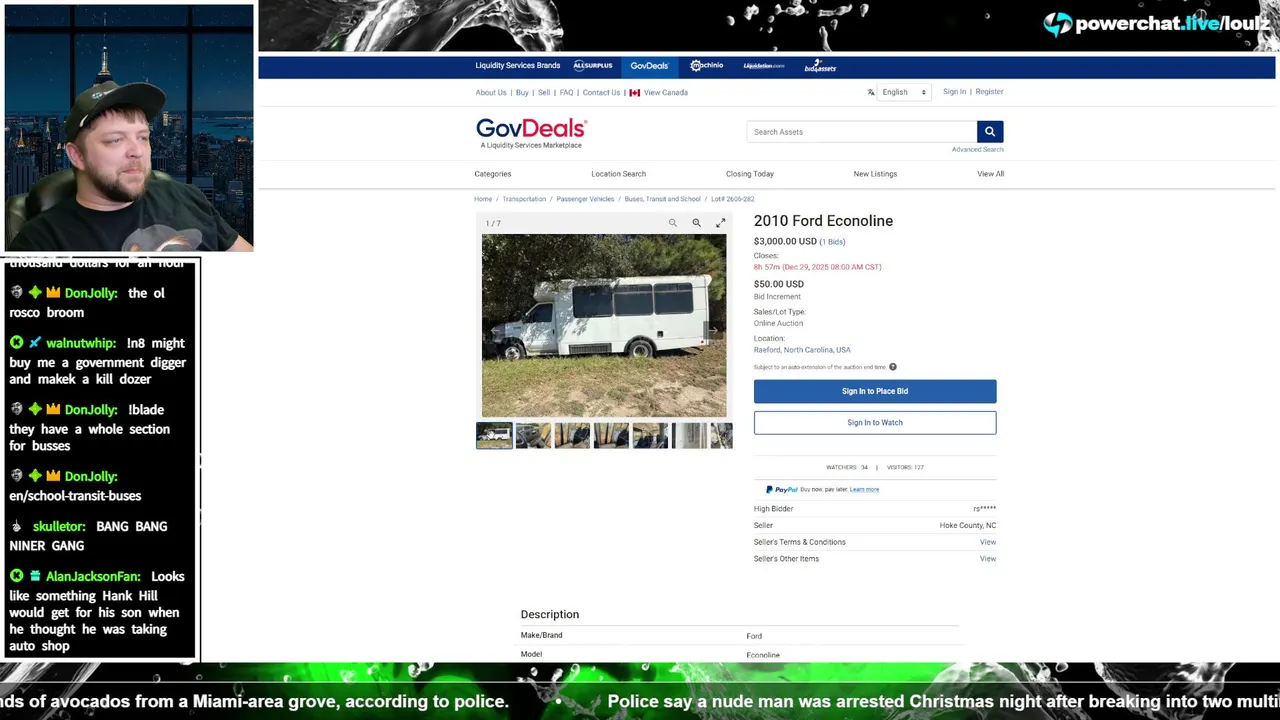Screen dimensions: 1280x720
Task: Go to Buses, Transit and School breadcrumb
Action: (x=662, y=199)
